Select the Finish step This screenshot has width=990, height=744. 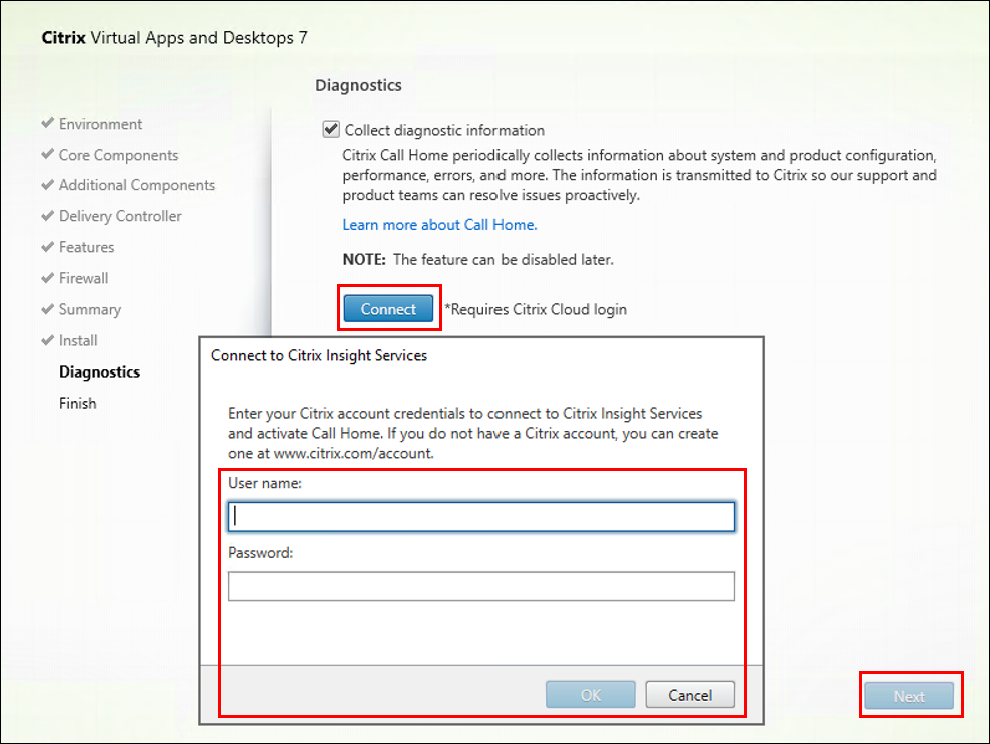click(78, 403)
